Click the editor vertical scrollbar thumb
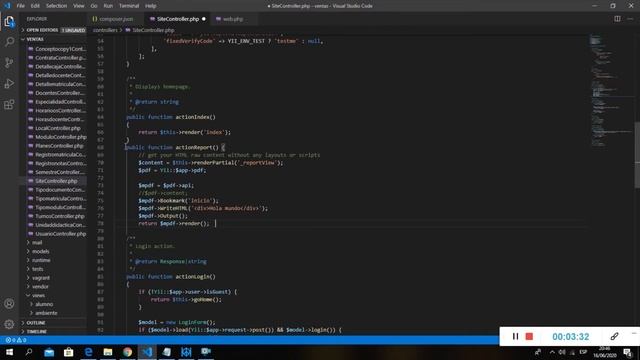Screen dimensions: 640x360 point(637,155)
